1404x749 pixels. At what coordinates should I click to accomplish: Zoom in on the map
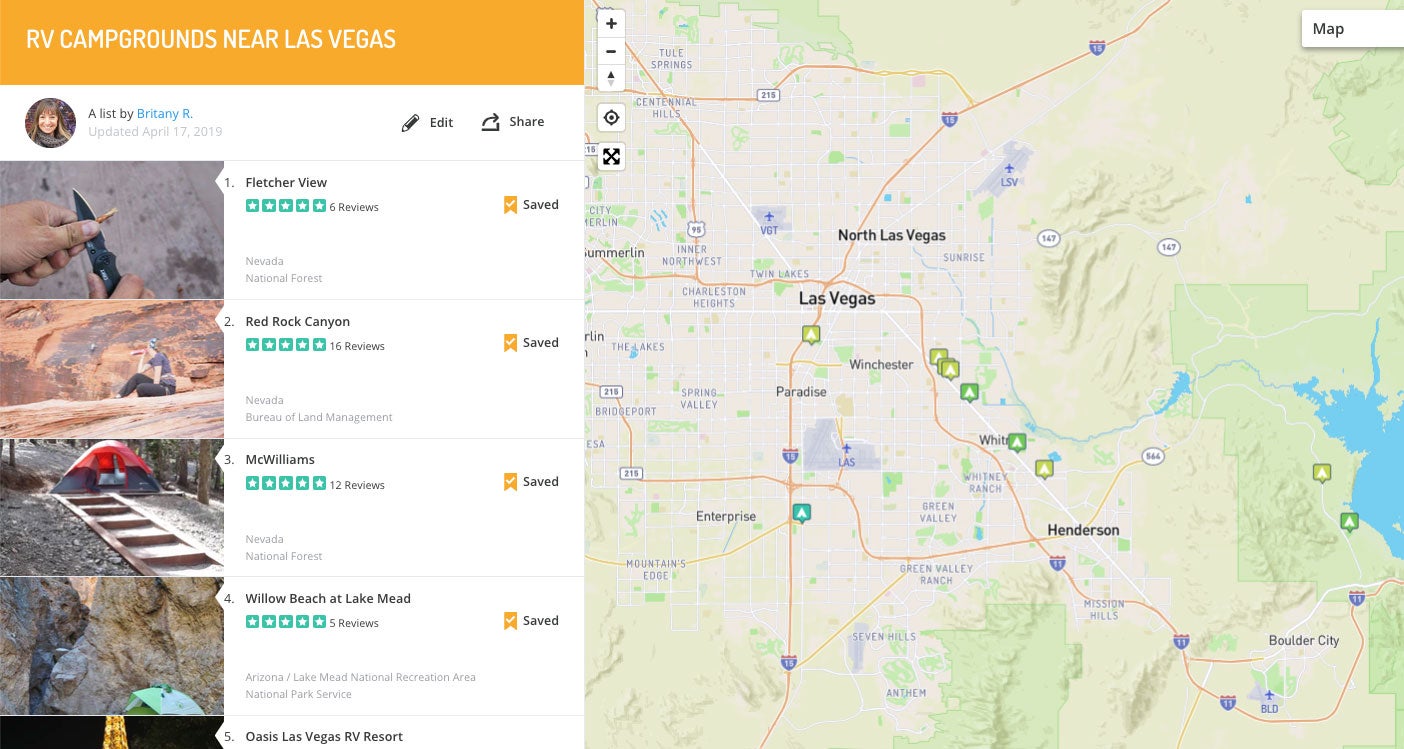point(611,23)
